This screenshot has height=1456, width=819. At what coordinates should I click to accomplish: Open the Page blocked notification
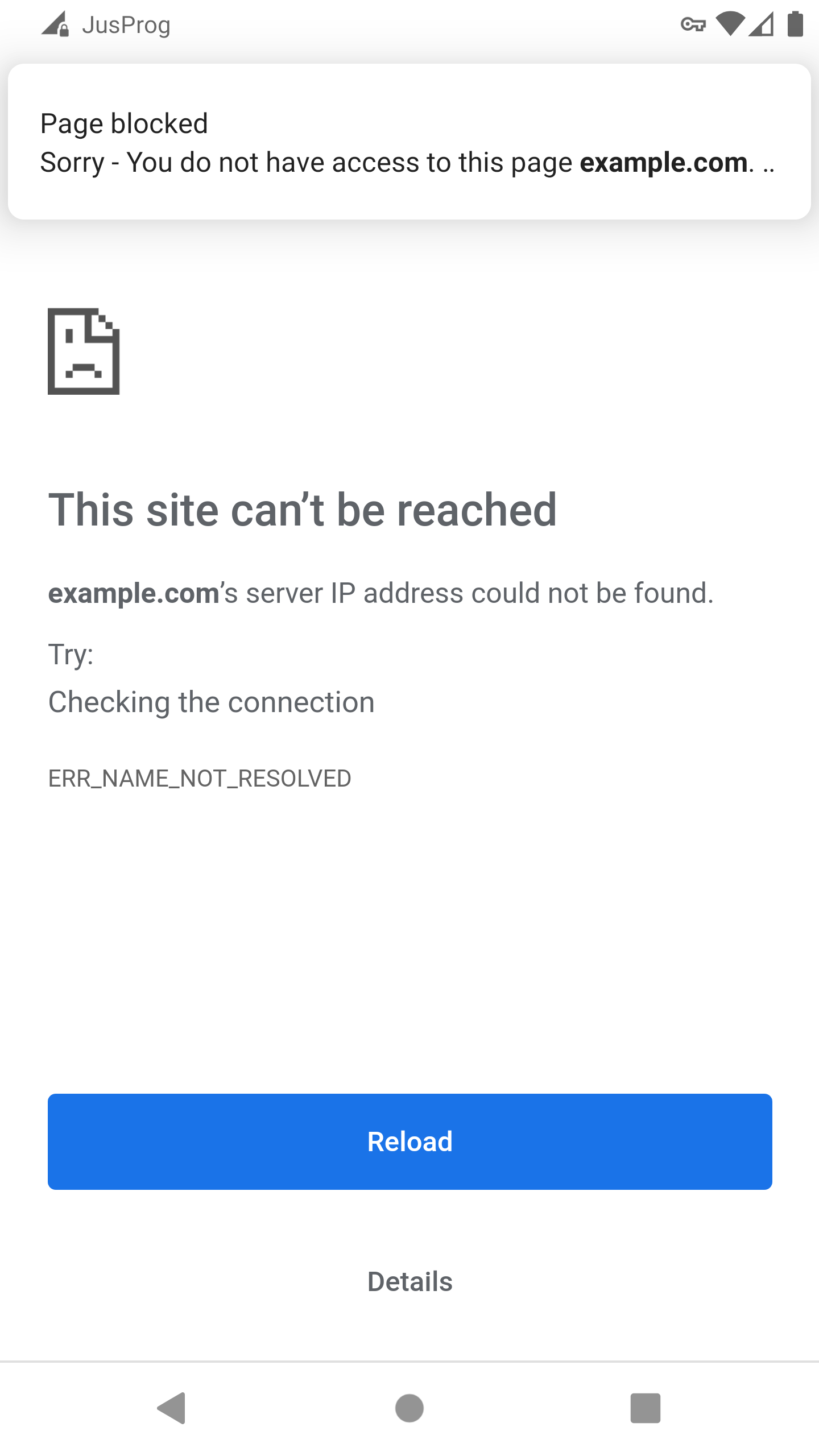pyautogui.click(x=409, y=142)
